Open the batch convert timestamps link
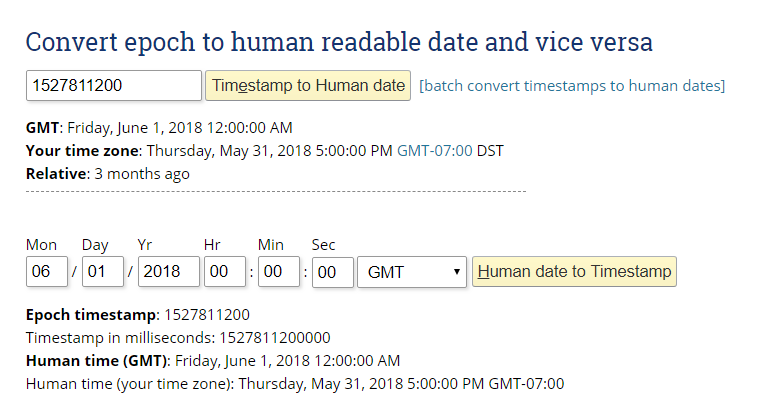762x407 pixels. point(572,86)
